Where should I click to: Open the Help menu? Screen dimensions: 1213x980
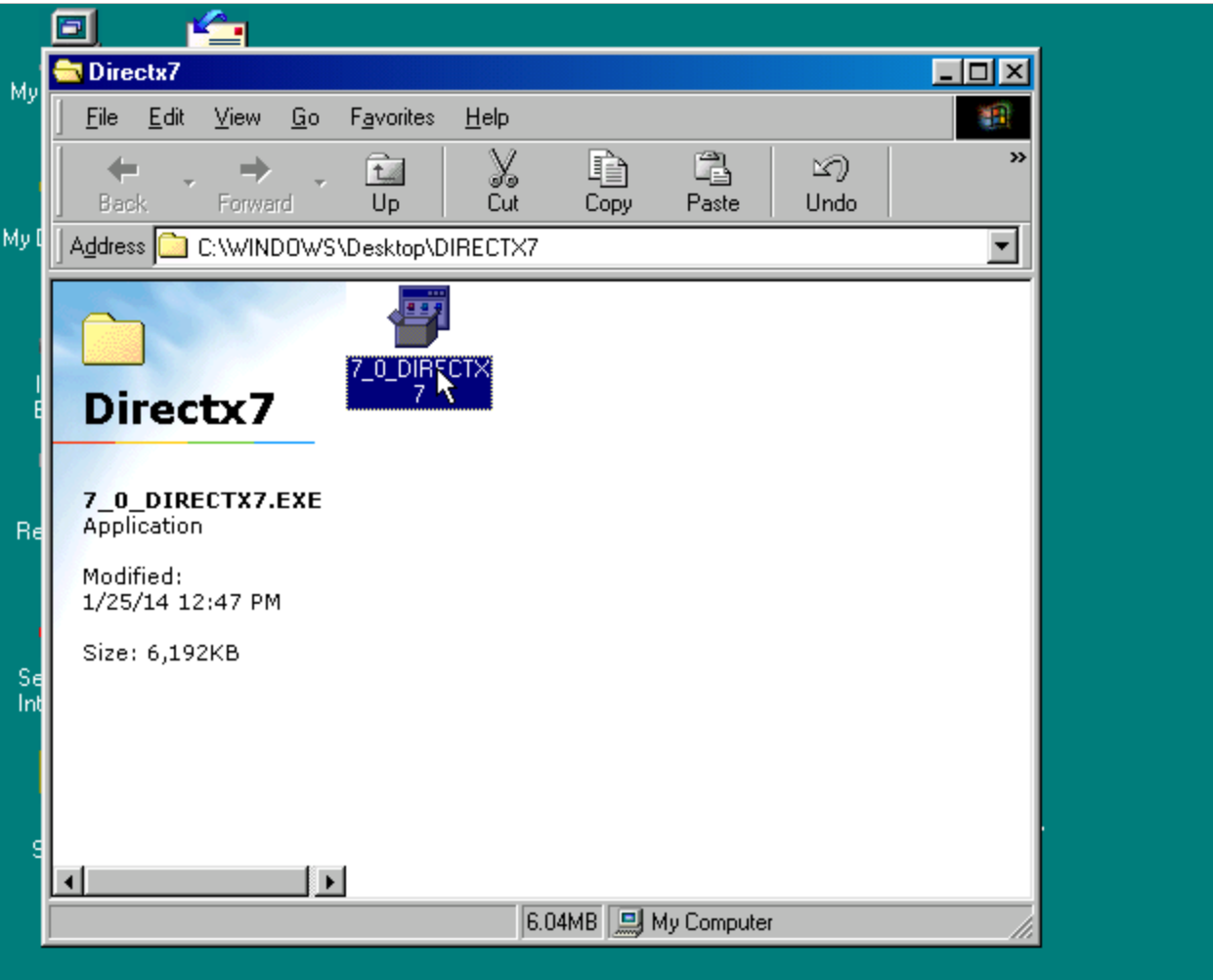click(487, 117)
